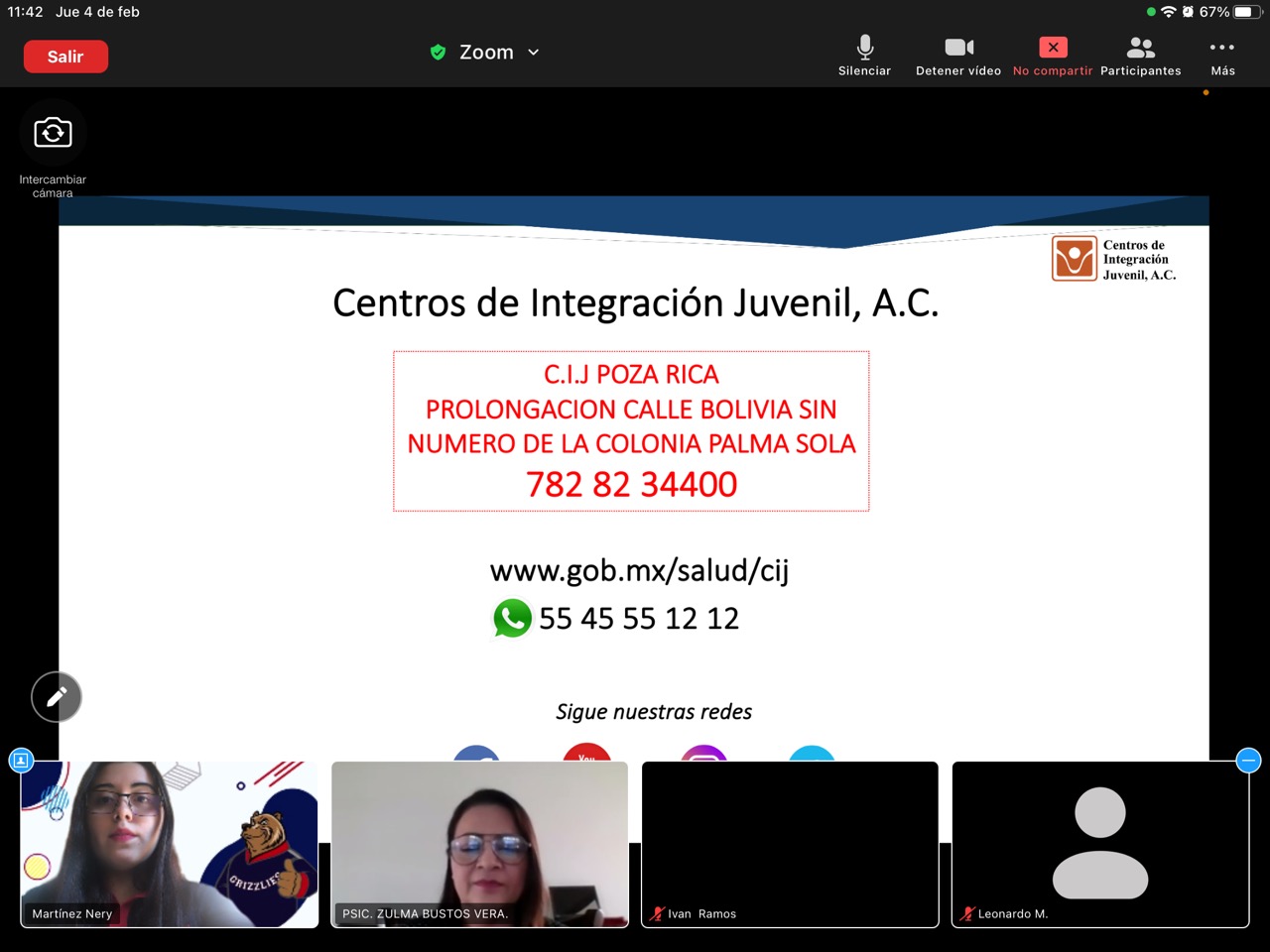Screen dimensions: 1270x952
Task: Select Ivan Ramos participant tile
Action: tap(790, 844)
